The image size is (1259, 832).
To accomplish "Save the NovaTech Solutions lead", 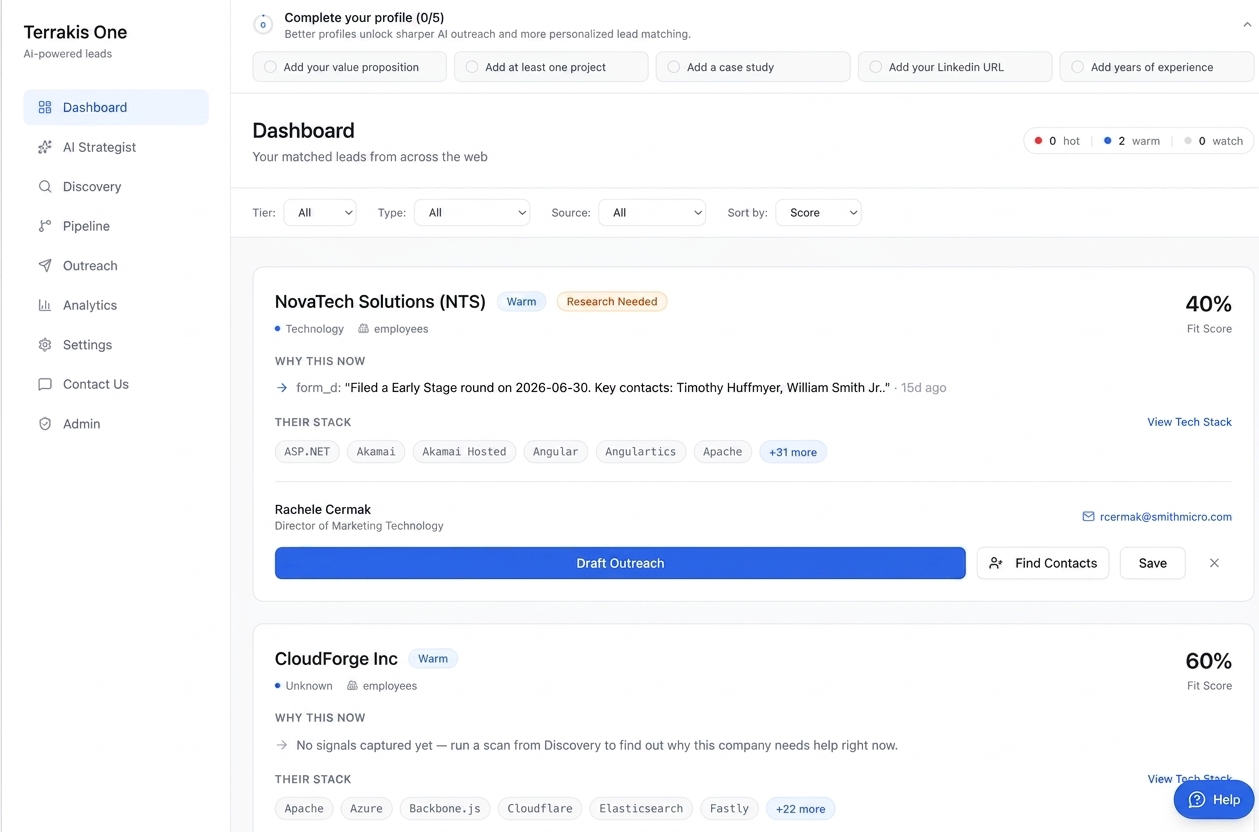I will (1152, 563).
